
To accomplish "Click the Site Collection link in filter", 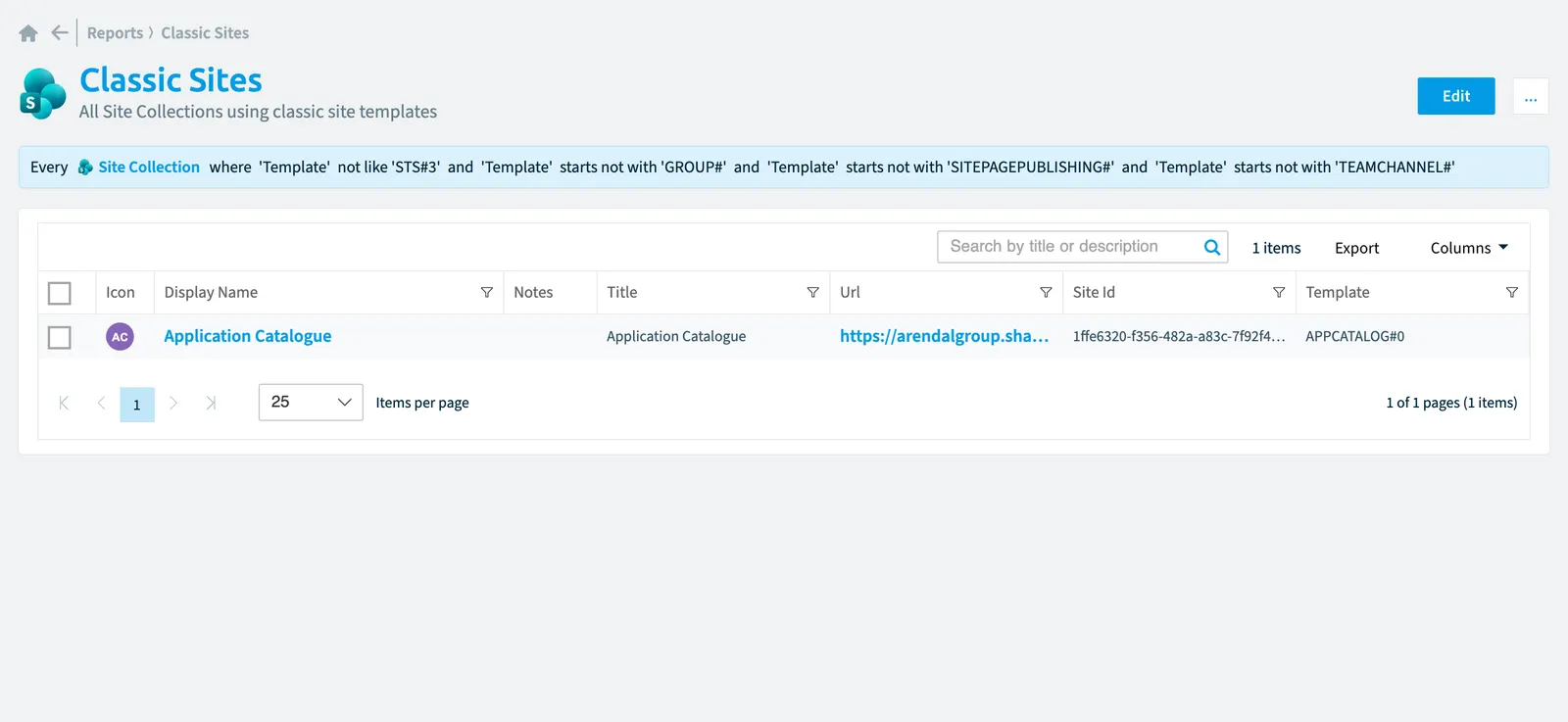I will (149, 168).
